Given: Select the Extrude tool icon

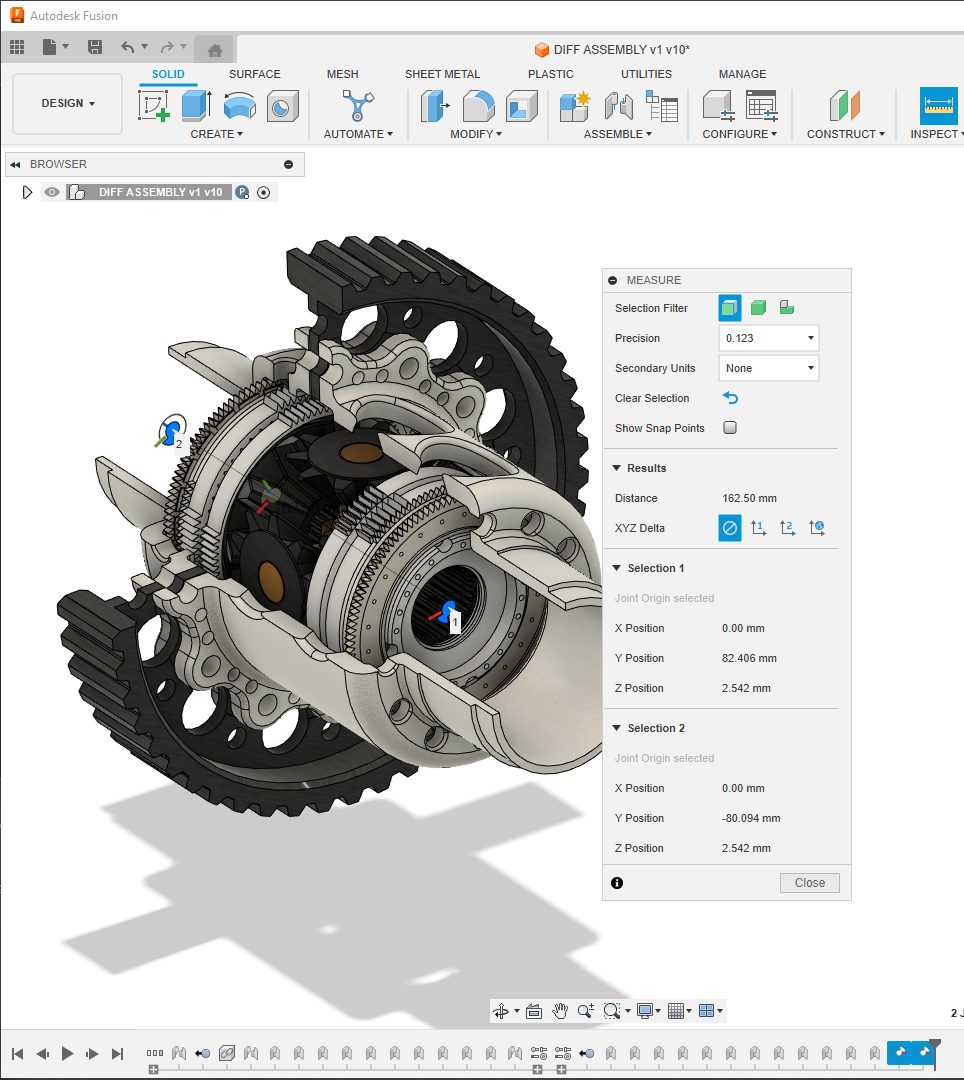Looking at the screenshot, I should pyautogui.click(x=196, y=105).
